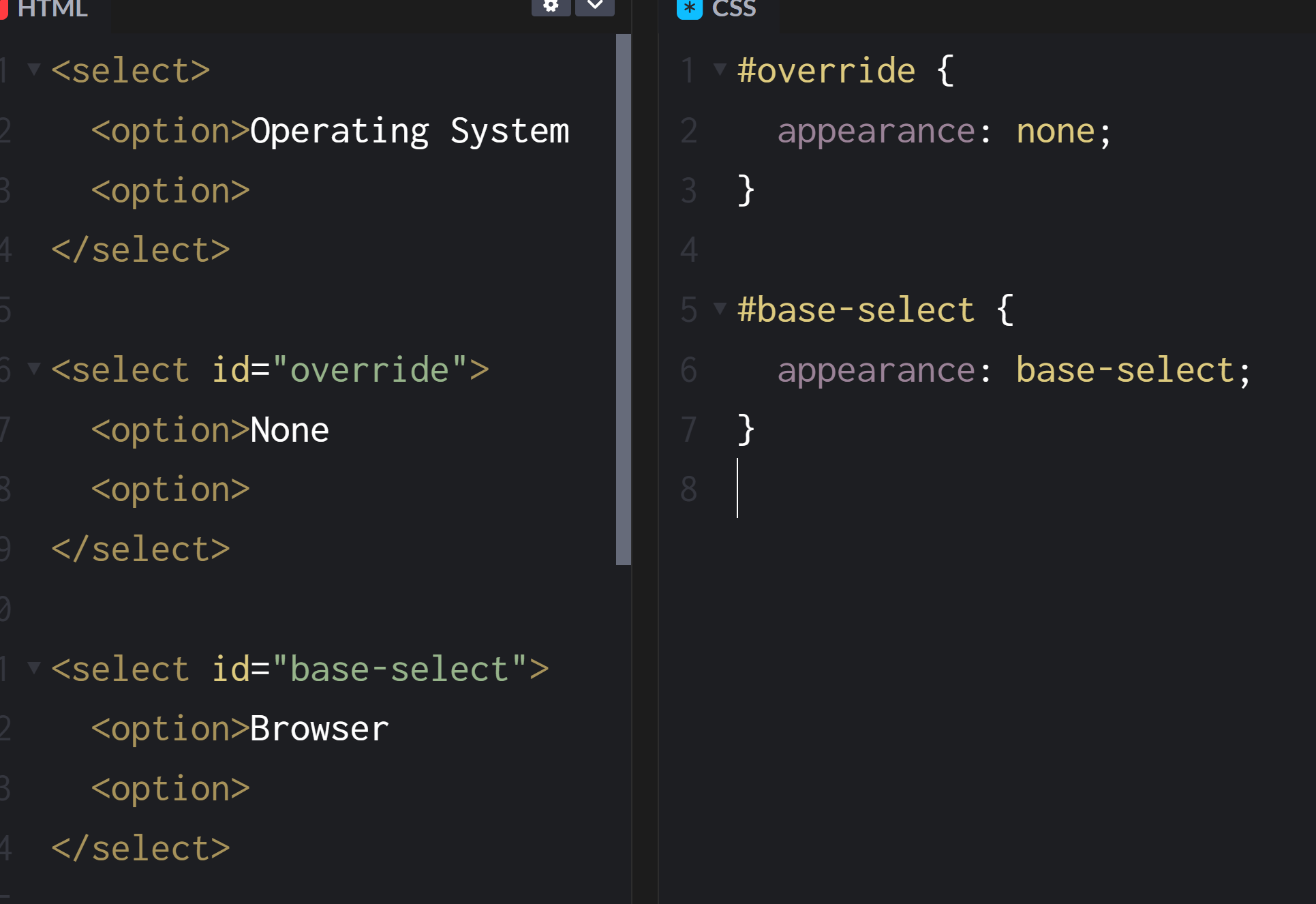Fold the select id base-select block
The image size is (1316, 904).
[33, 667]
